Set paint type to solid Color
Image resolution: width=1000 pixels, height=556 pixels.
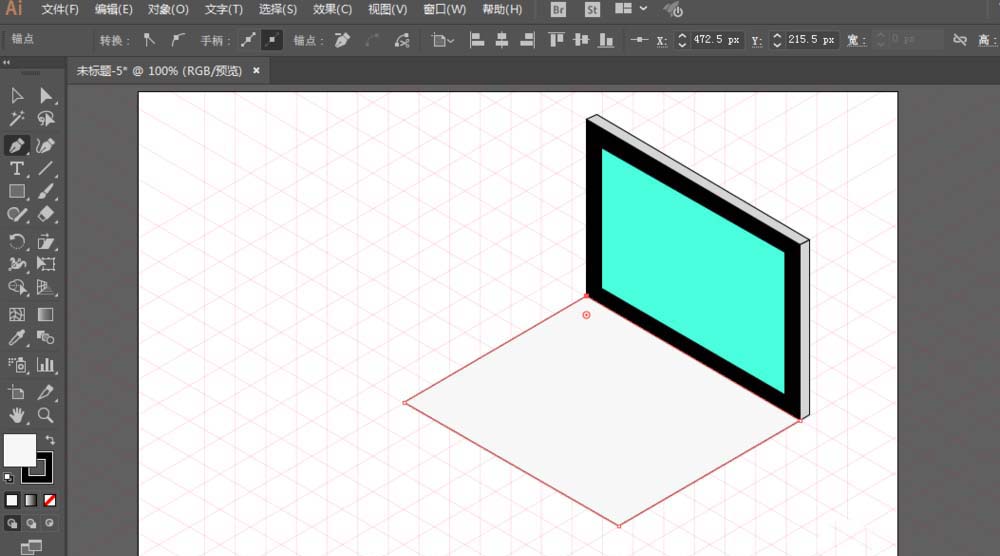click(x=12, y=501)
